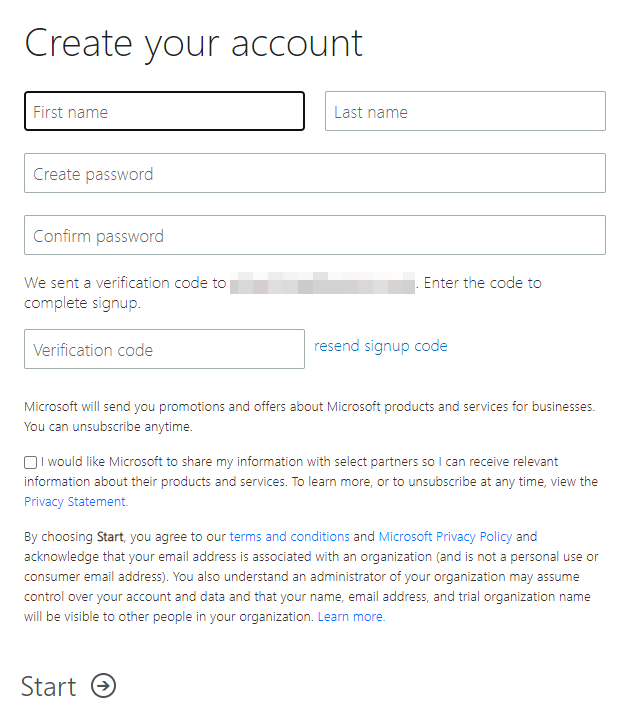Click the Confirm password input
The image size is (628, 723).
tap(314, 236)
